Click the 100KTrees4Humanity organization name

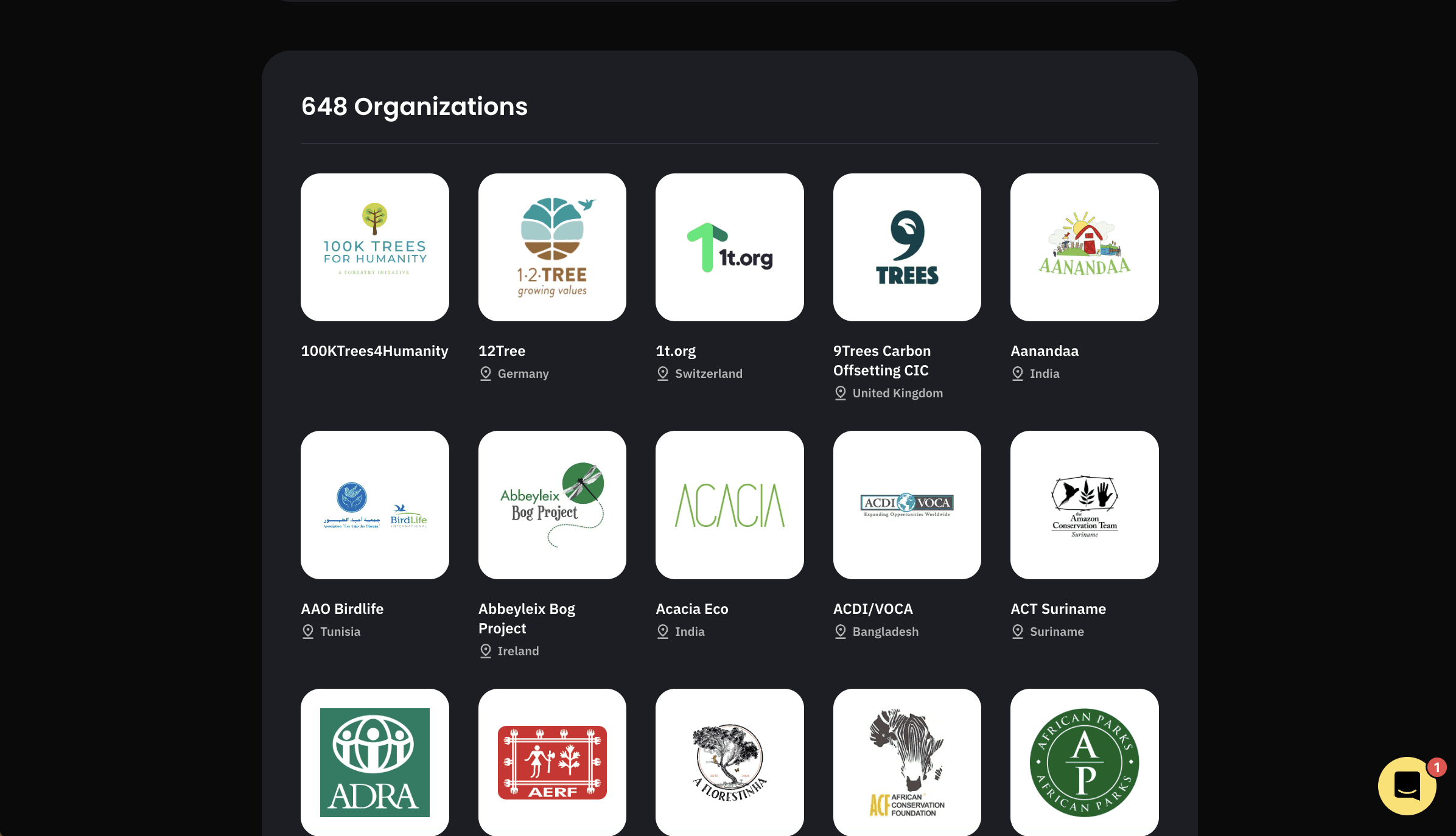374,351
